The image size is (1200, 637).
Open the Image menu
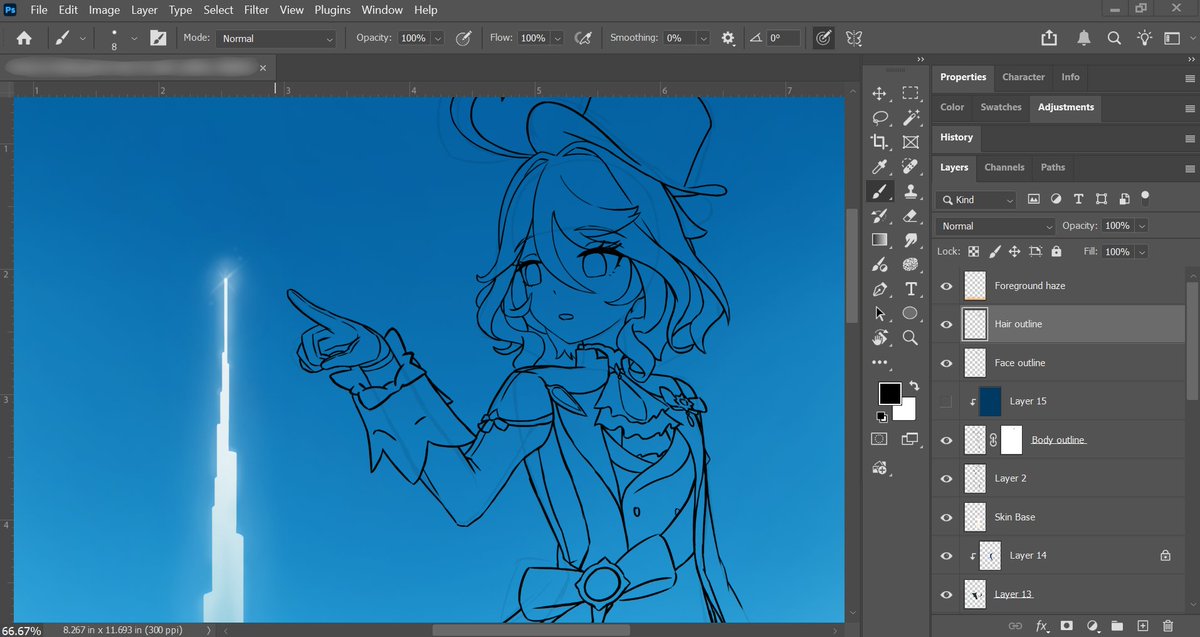pos(105,10)
